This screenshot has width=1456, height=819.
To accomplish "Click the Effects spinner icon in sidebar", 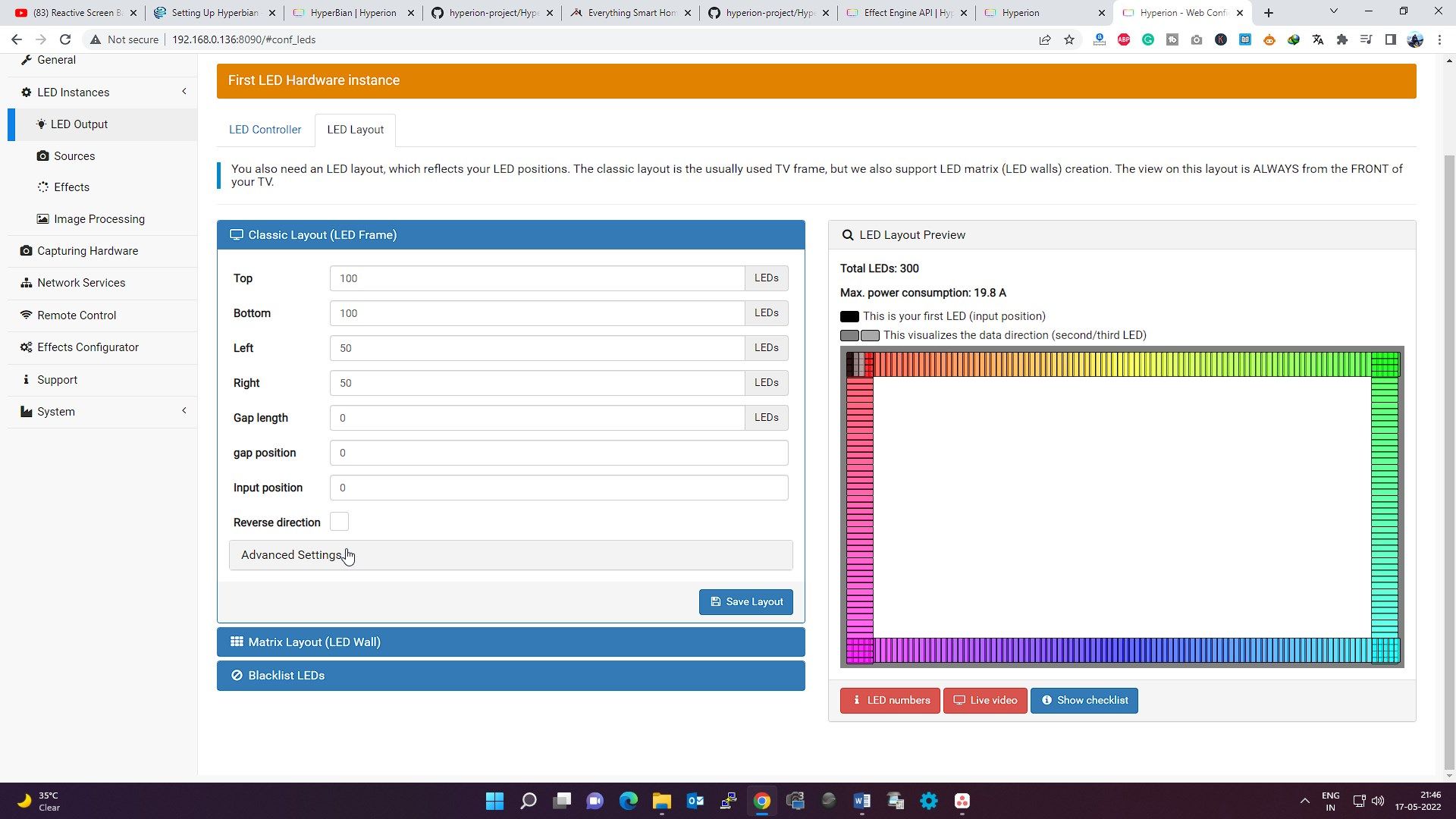I will (43, 187).
